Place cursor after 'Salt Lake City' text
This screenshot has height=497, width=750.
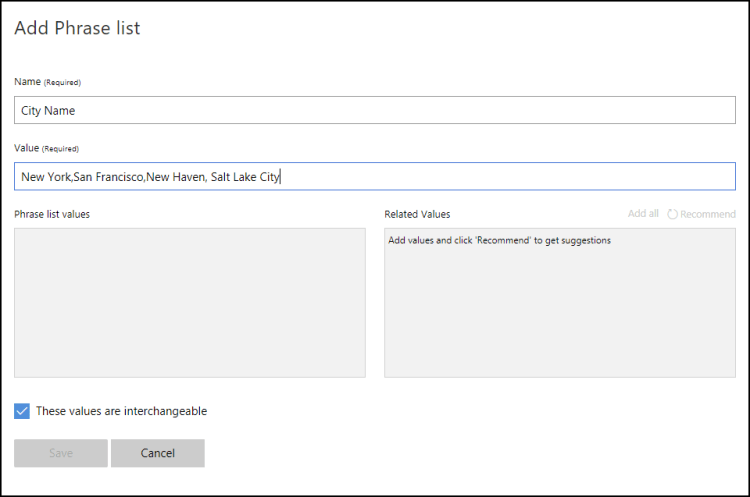[281, 177]
